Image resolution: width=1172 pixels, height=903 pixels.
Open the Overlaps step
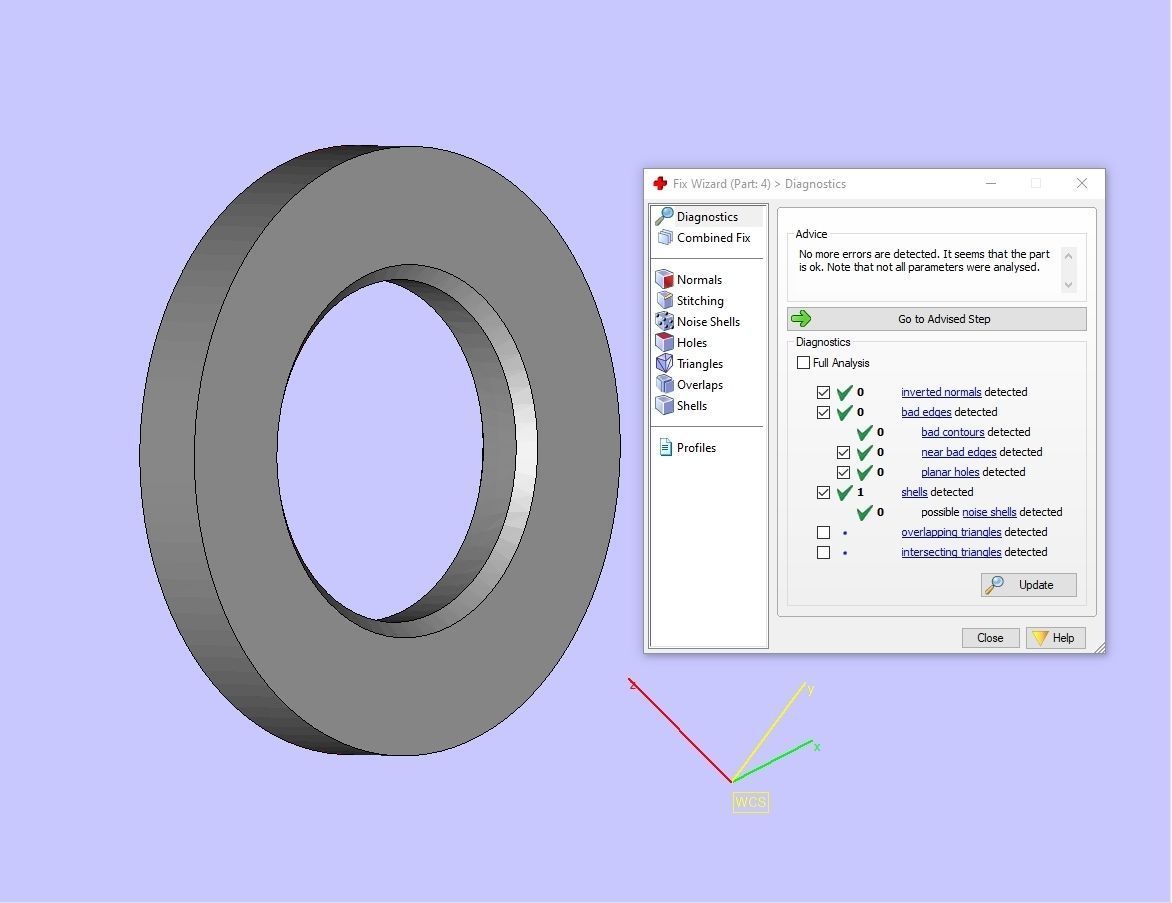click(700, 384)
